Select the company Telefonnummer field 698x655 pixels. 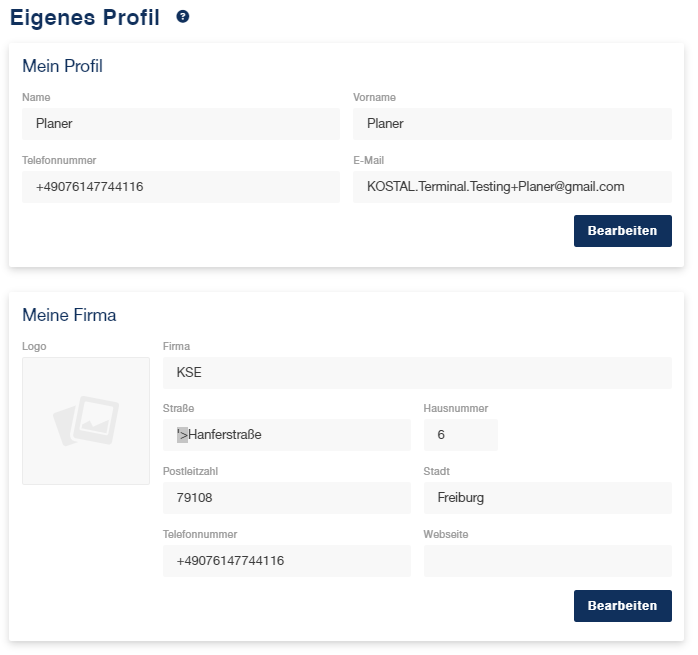click(287, 561)
